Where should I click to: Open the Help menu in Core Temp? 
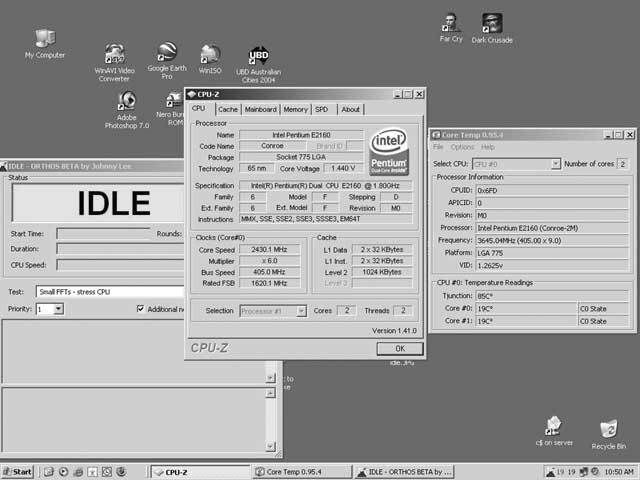pyautogui.click(x=487, y=147)
